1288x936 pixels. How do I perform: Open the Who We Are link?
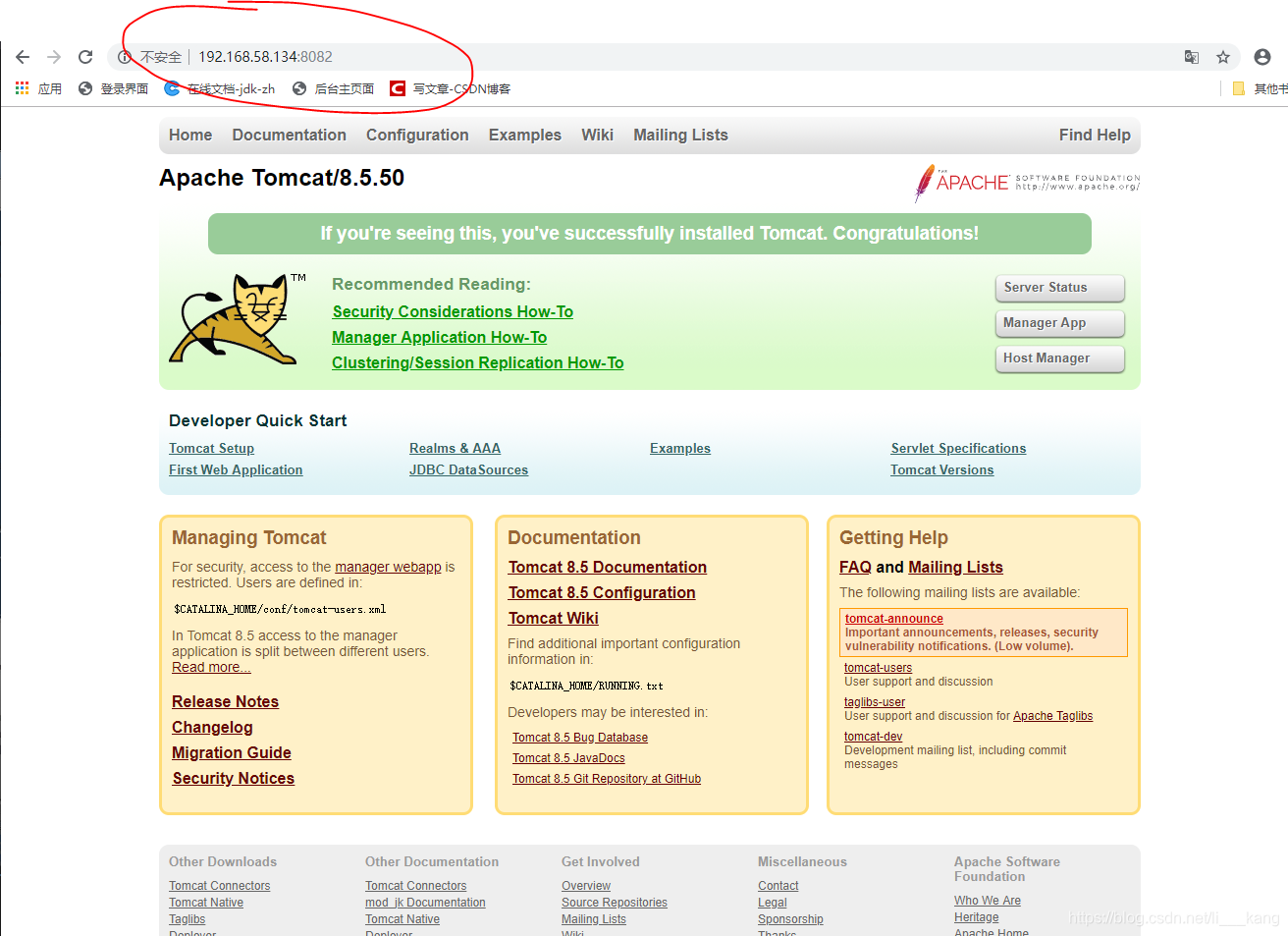pyautogui.click(x=987, y=901)
